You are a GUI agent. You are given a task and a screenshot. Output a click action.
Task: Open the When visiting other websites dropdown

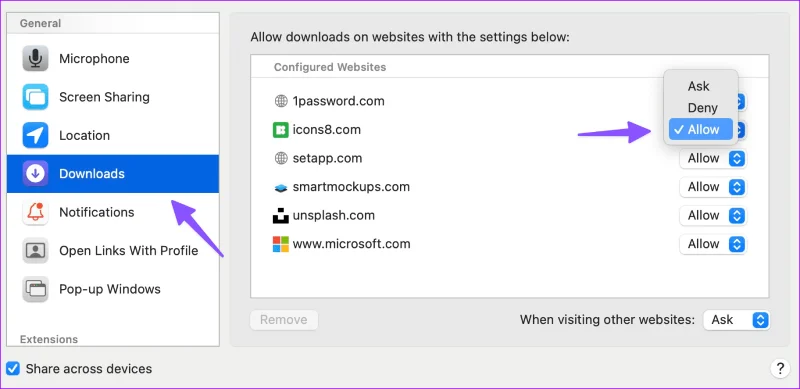736,320
